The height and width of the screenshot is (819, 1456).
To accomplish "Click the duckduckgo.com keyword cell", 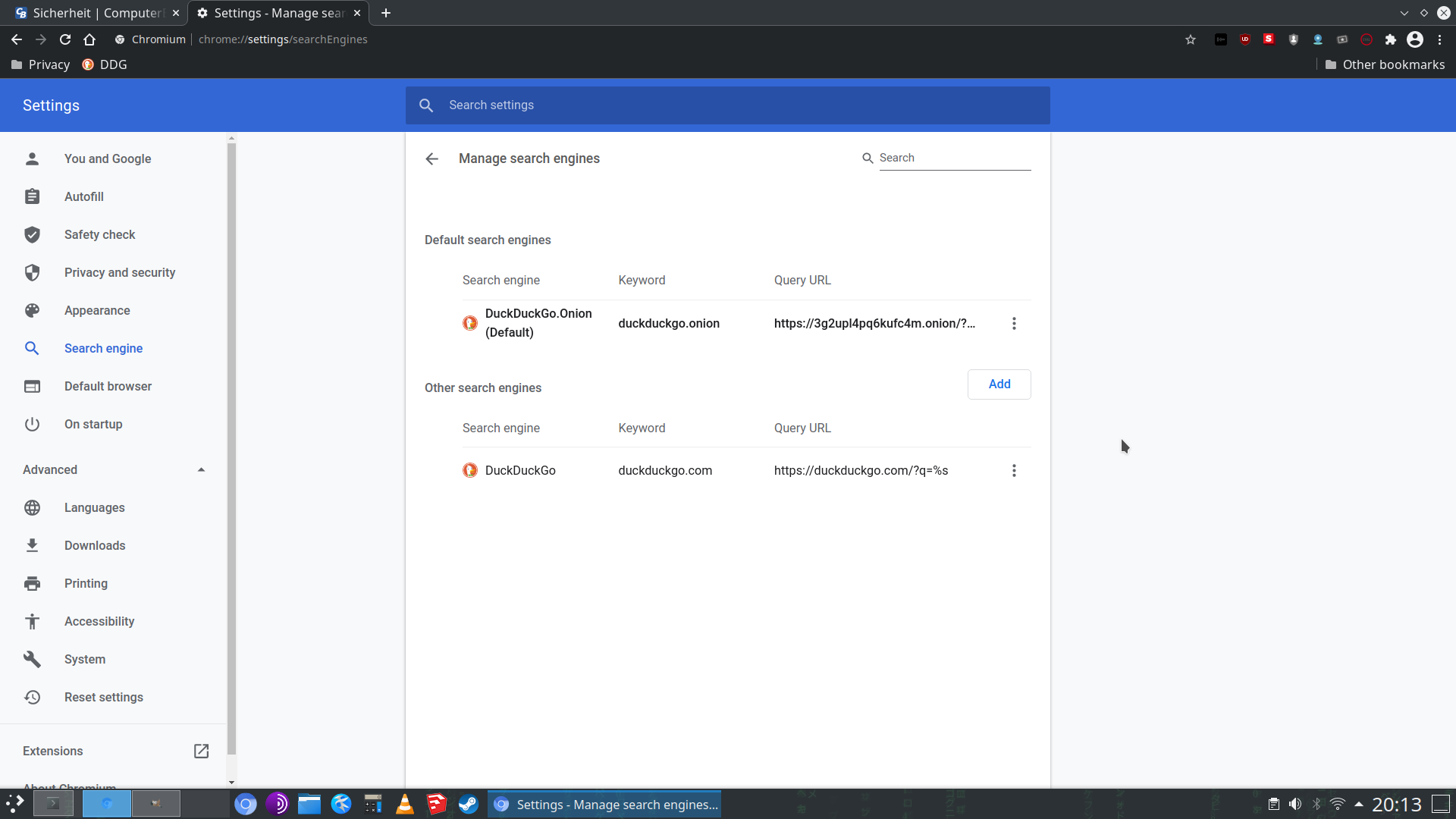I will point(665,471).
